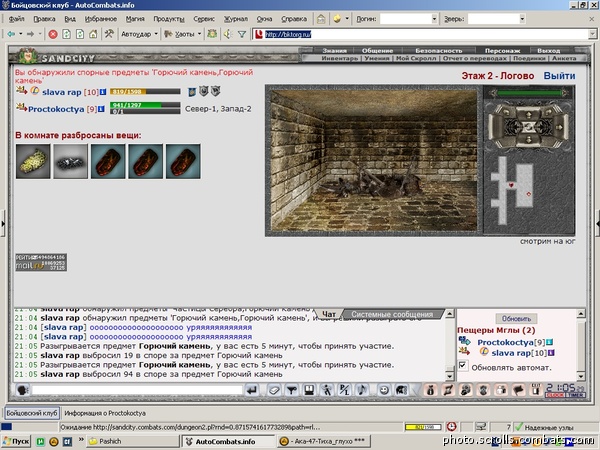Open the Журнал menu

pyautogui.click(x=235, y=19)
